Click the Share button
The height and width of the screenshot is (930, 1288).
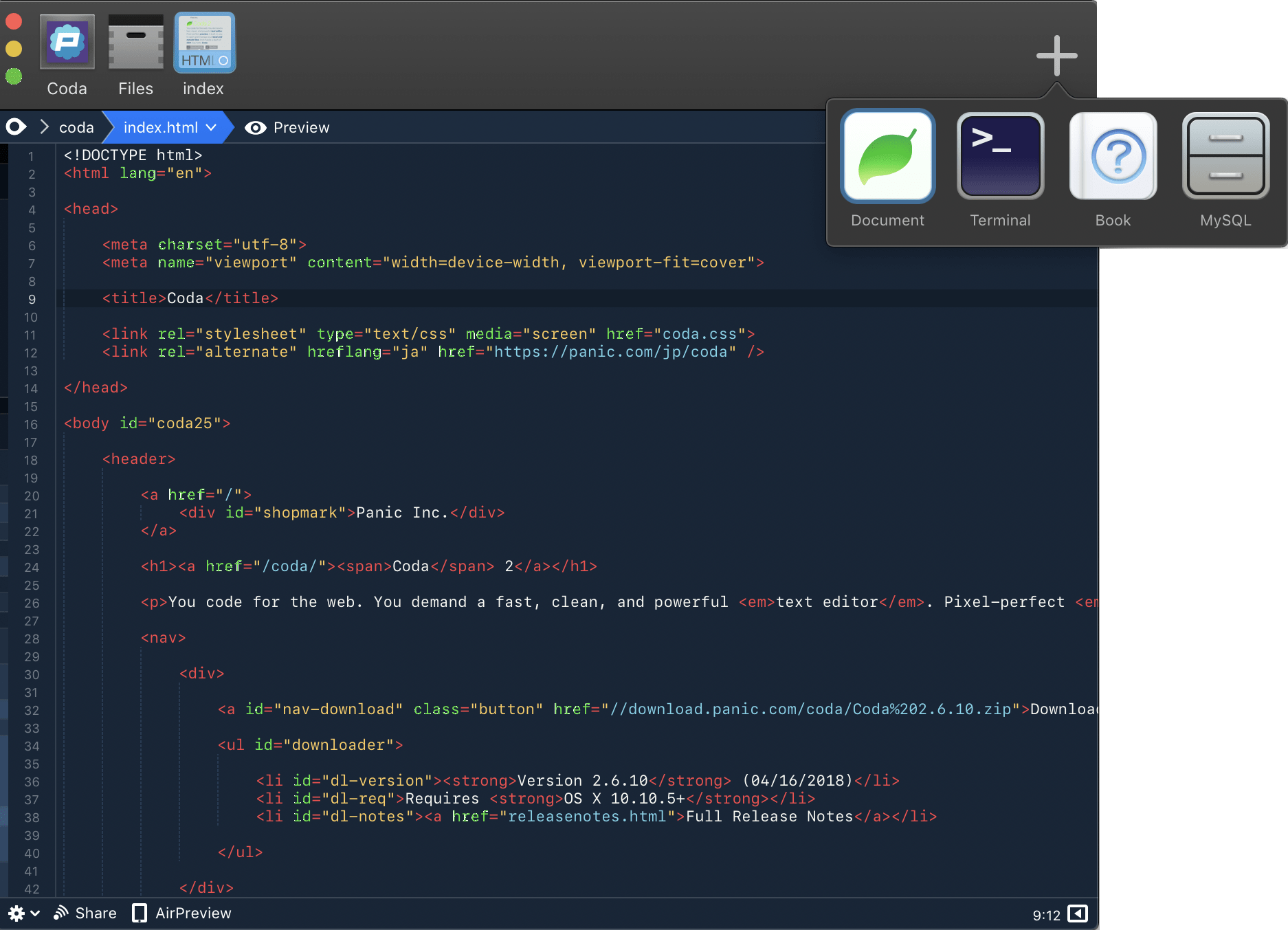click(85, 913)
